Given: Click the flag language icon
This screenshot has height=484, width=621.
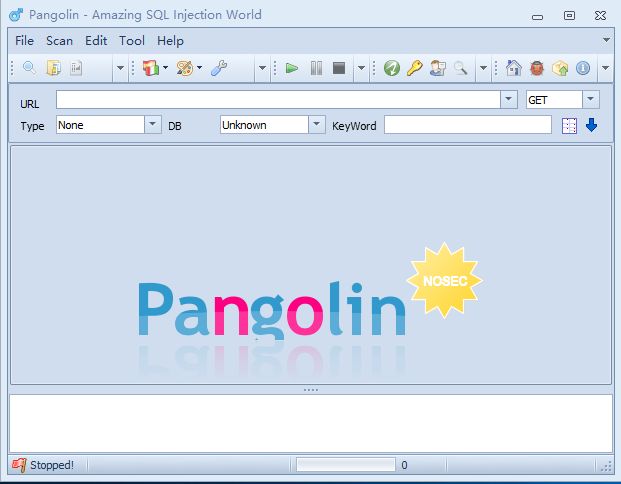Looking at the screenshot, I should point(151,68).
